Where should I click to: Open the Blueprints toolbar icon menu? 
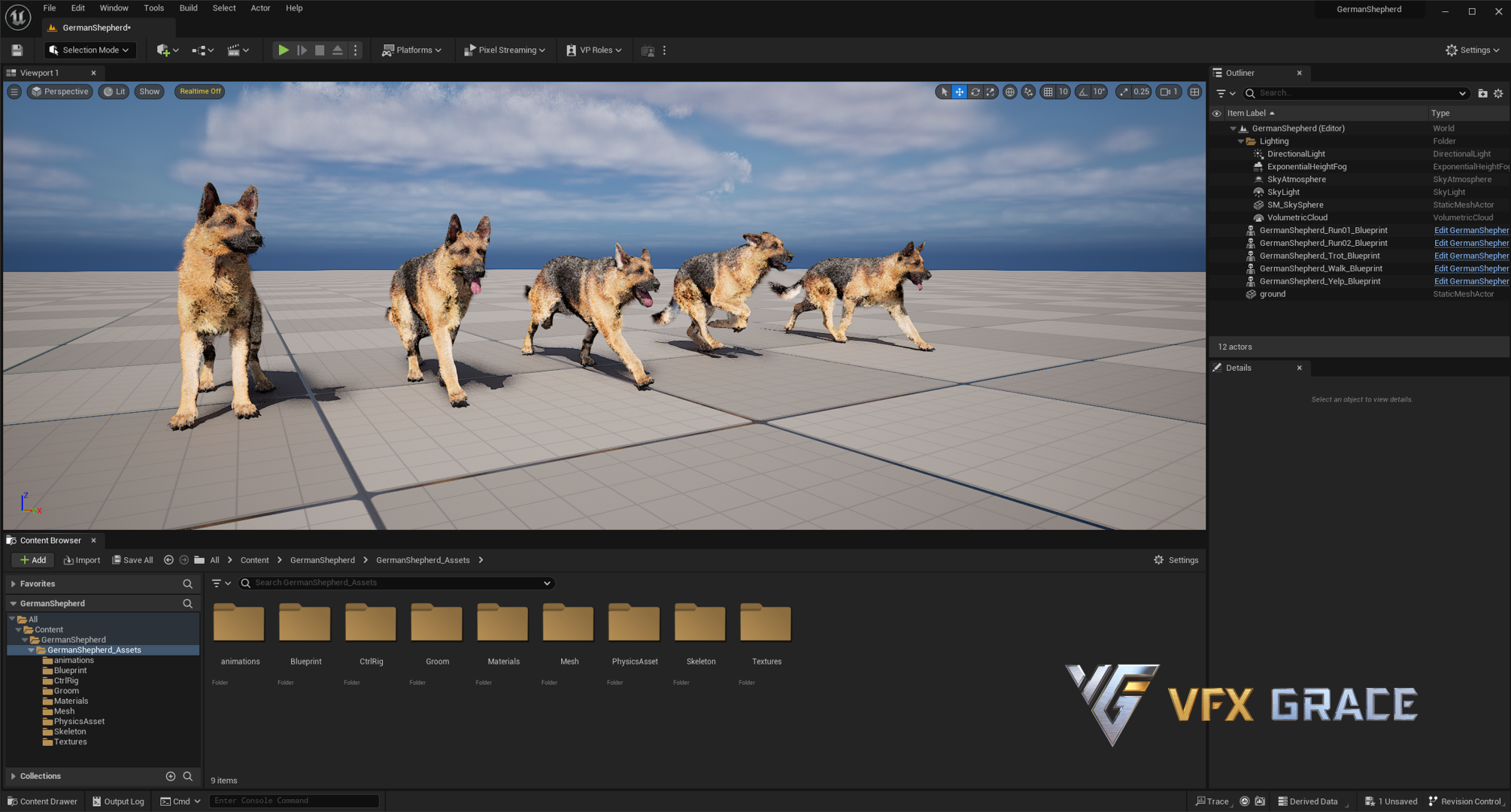pyautogui.click(x=202, y=50)
